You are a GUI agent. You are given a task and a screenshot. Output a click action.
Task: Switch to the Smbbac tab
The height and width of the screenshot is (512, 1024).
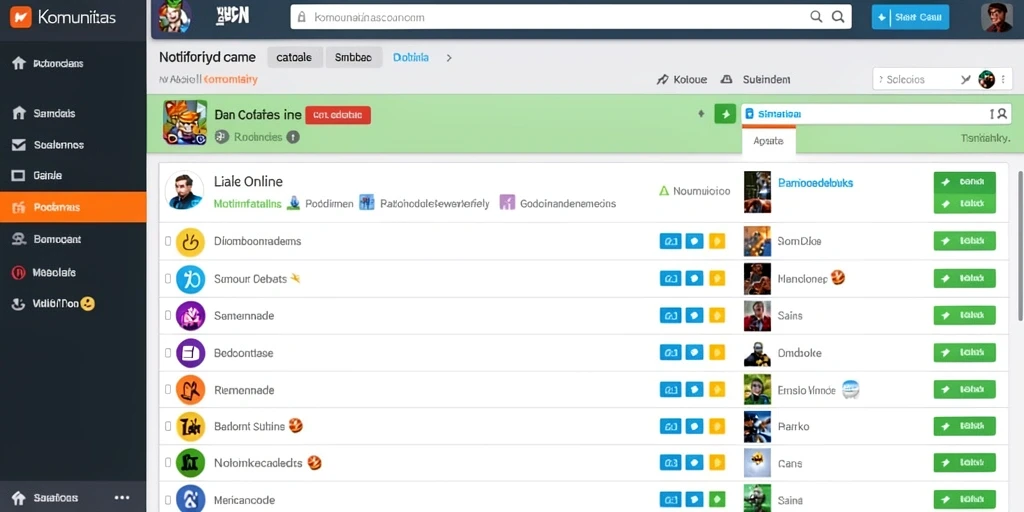pyautogui.click(x=353, y=57)
